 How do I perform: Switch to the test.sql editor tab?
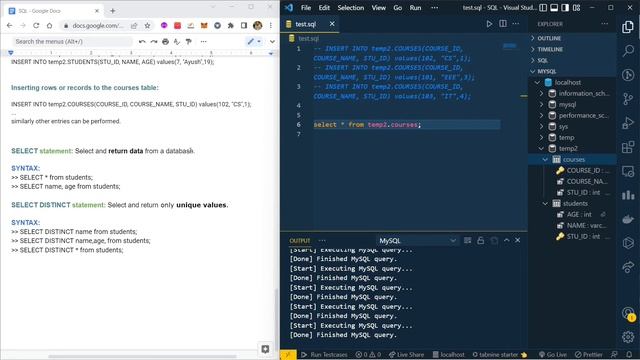click(x=305, y=24)
